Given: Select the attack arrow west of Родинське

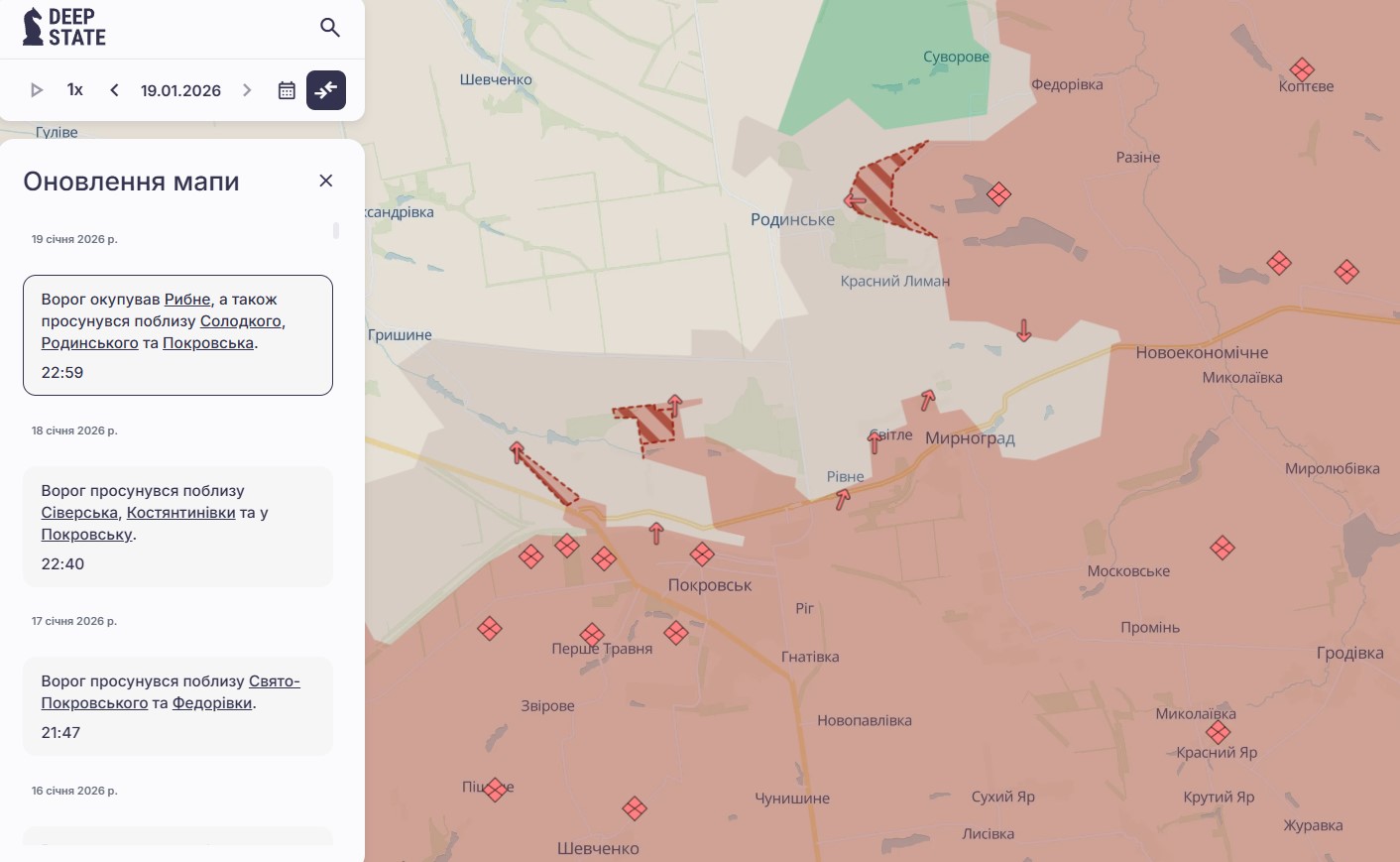Looking at the screenshot, I should tap(855, 200).
